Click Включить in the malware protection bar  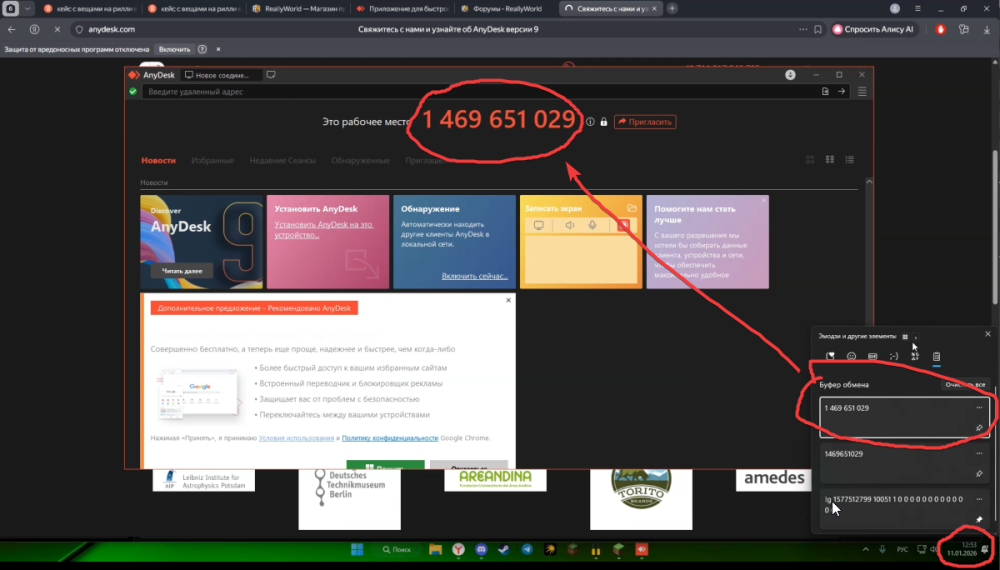tap(174, 49)
